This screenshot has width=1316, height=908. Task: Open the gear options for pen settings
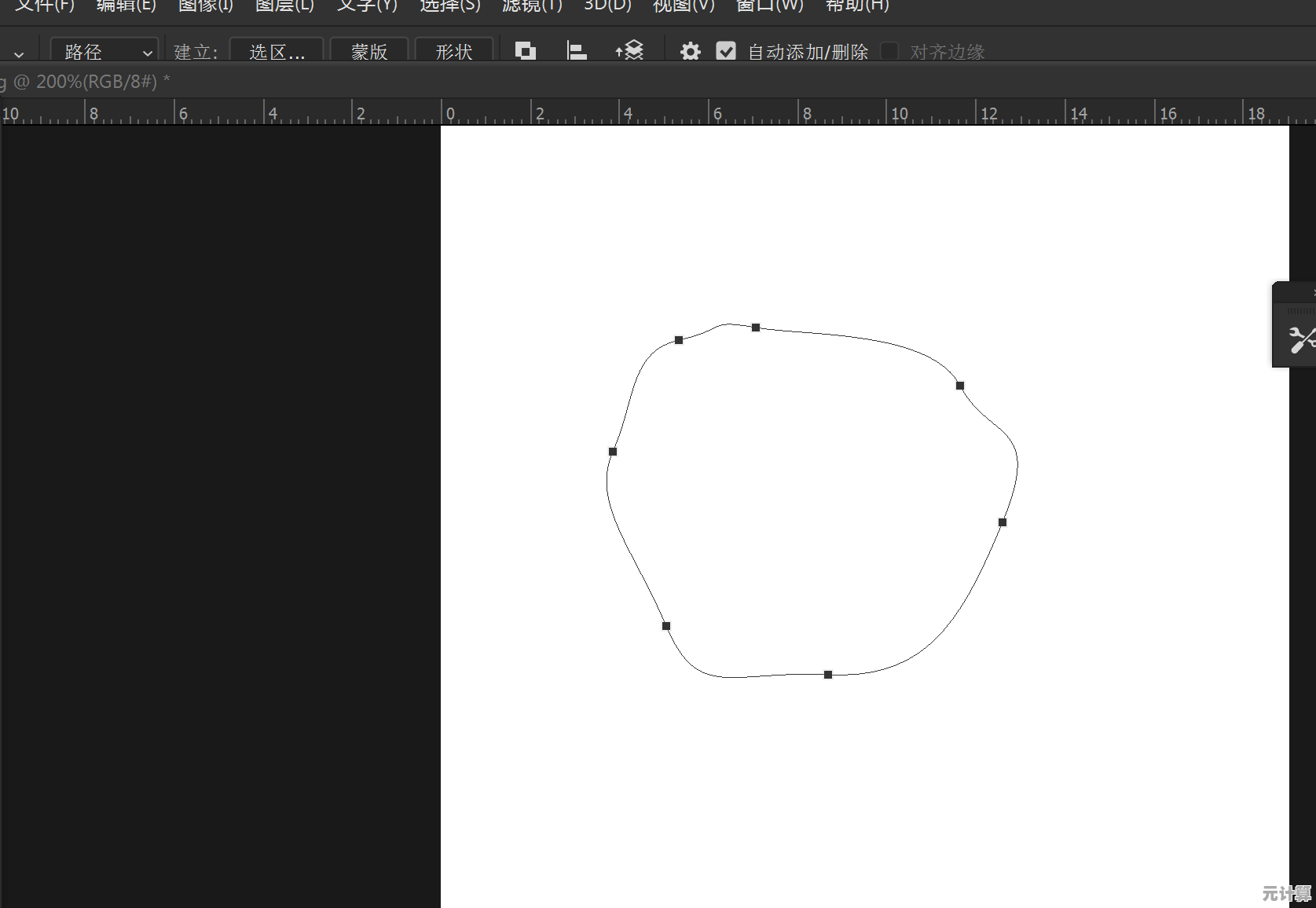click(690, 52)
